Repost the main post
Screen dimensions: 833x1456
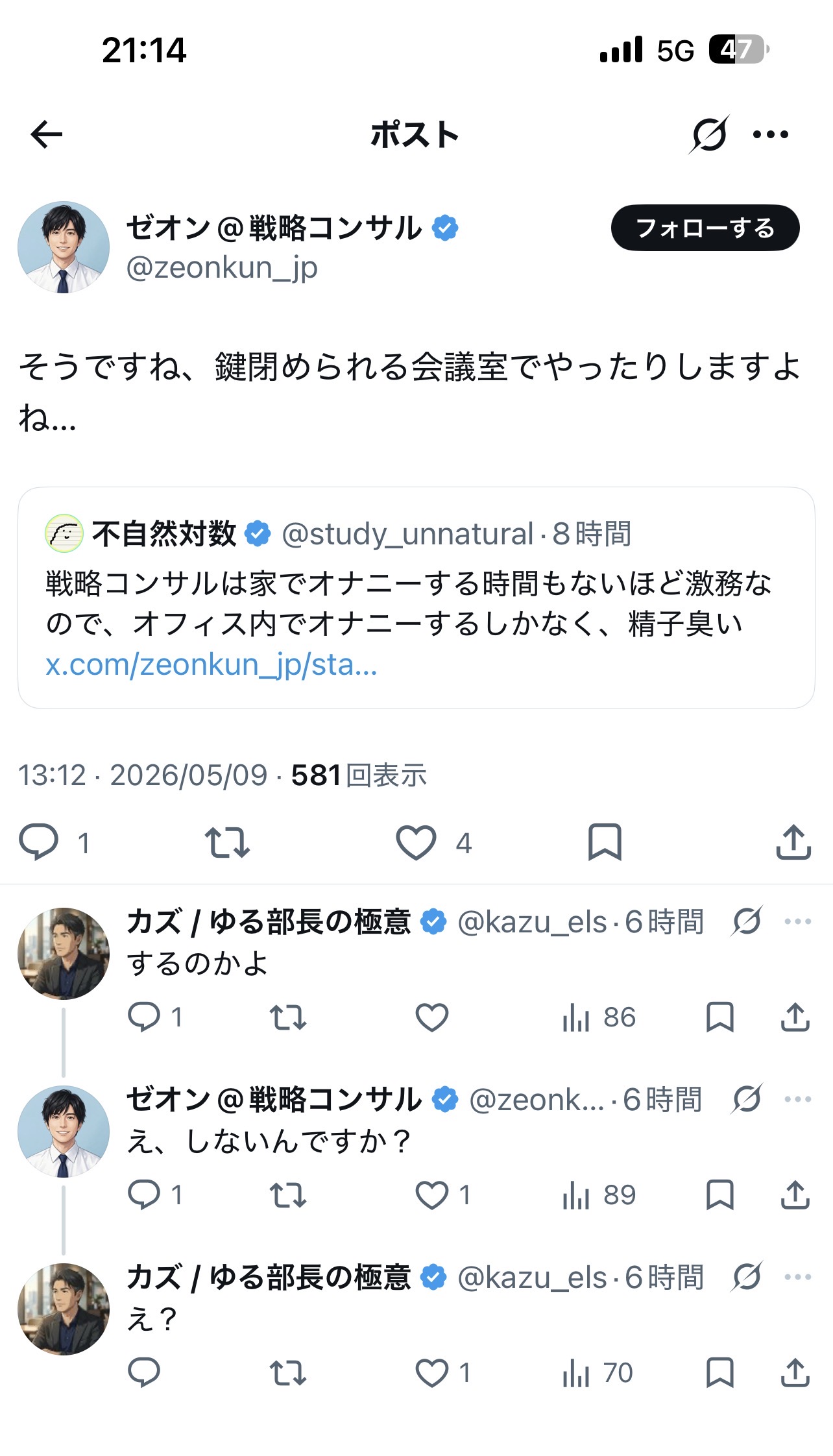pos(227,842)
